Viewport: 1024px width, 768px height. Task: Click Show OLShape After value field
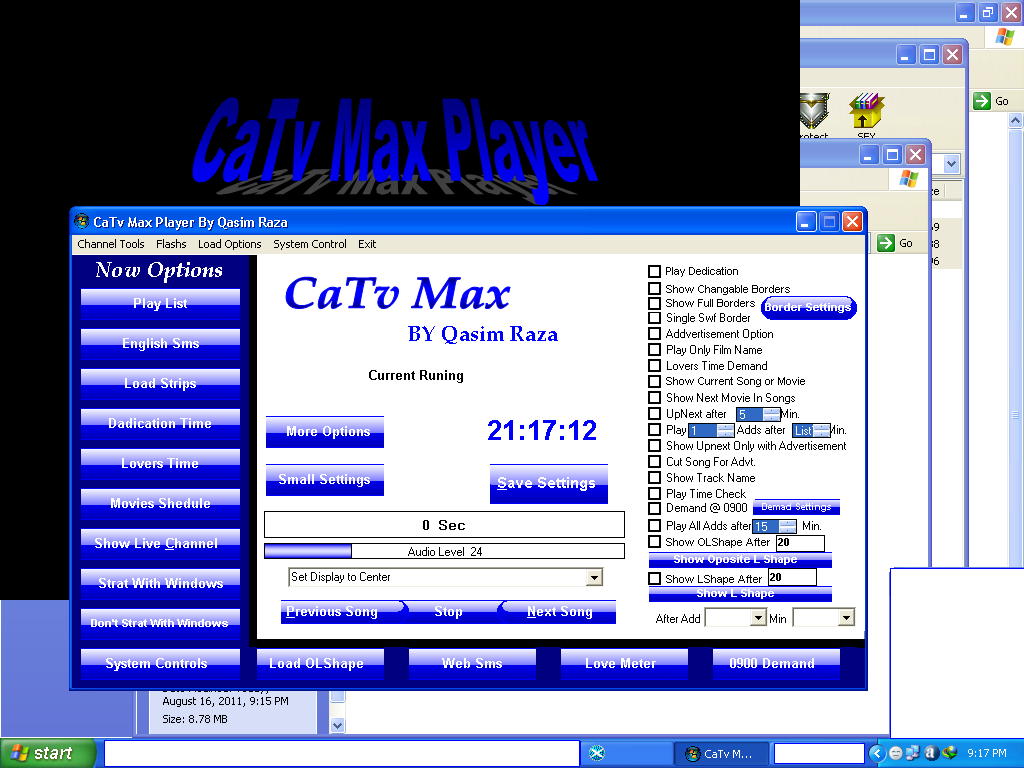pos(800,542)
